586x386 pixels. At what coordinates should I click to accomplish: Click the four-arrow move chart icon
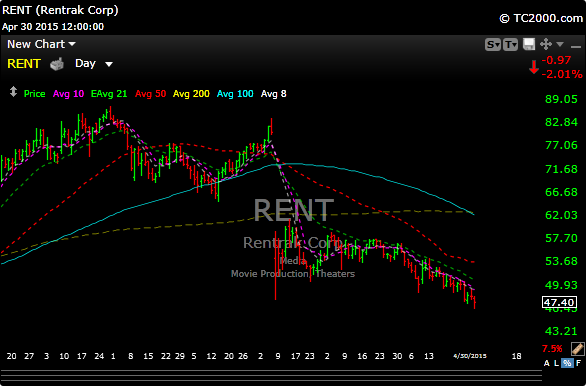pos(546,44)
